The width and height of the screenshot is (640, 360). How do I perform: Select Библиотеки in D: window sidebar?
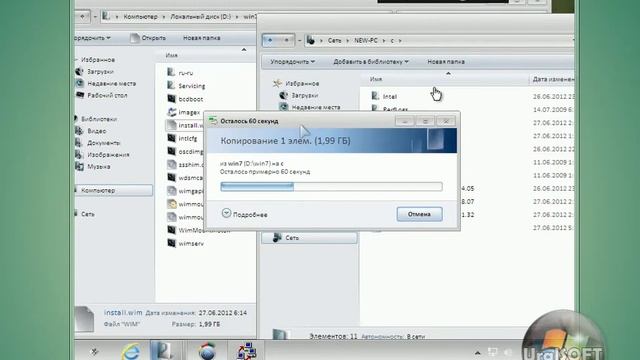pyautogui.click(x=96, y=119)
